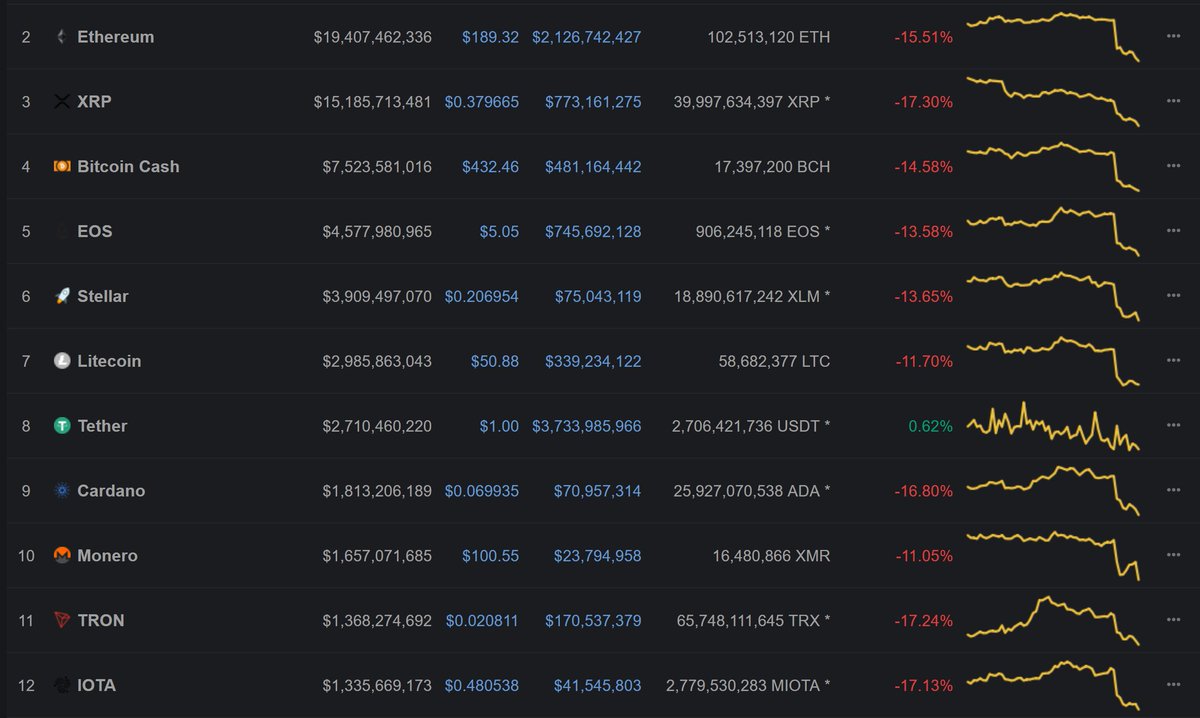Open the Tether coin page link
This screenshot has width=1200, height=718.
(x=102, y=426)
